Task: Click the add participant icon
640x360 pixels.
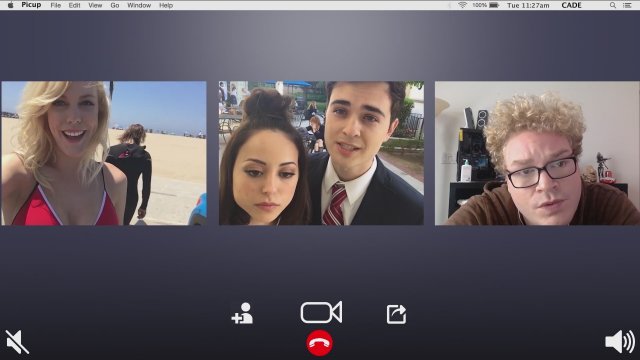Action: point(242,313)
